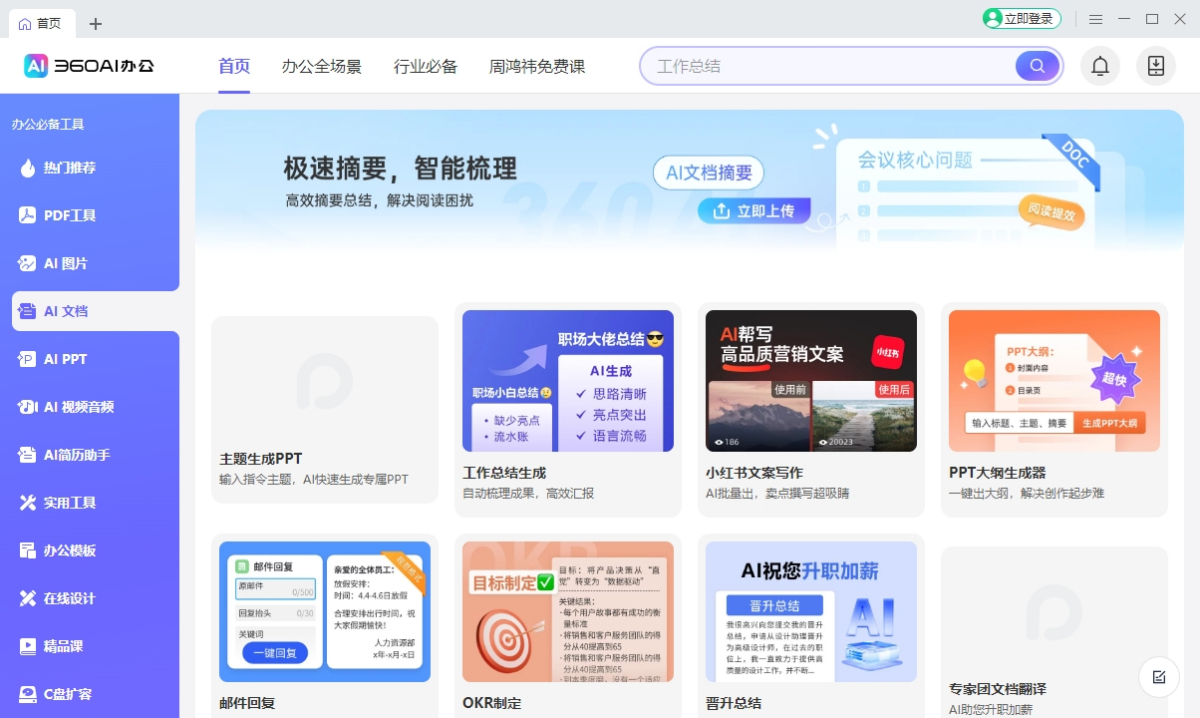Screen dimensions: 1200x718
Task: Click the search magnifier icon
Action: pos(1037,65)
